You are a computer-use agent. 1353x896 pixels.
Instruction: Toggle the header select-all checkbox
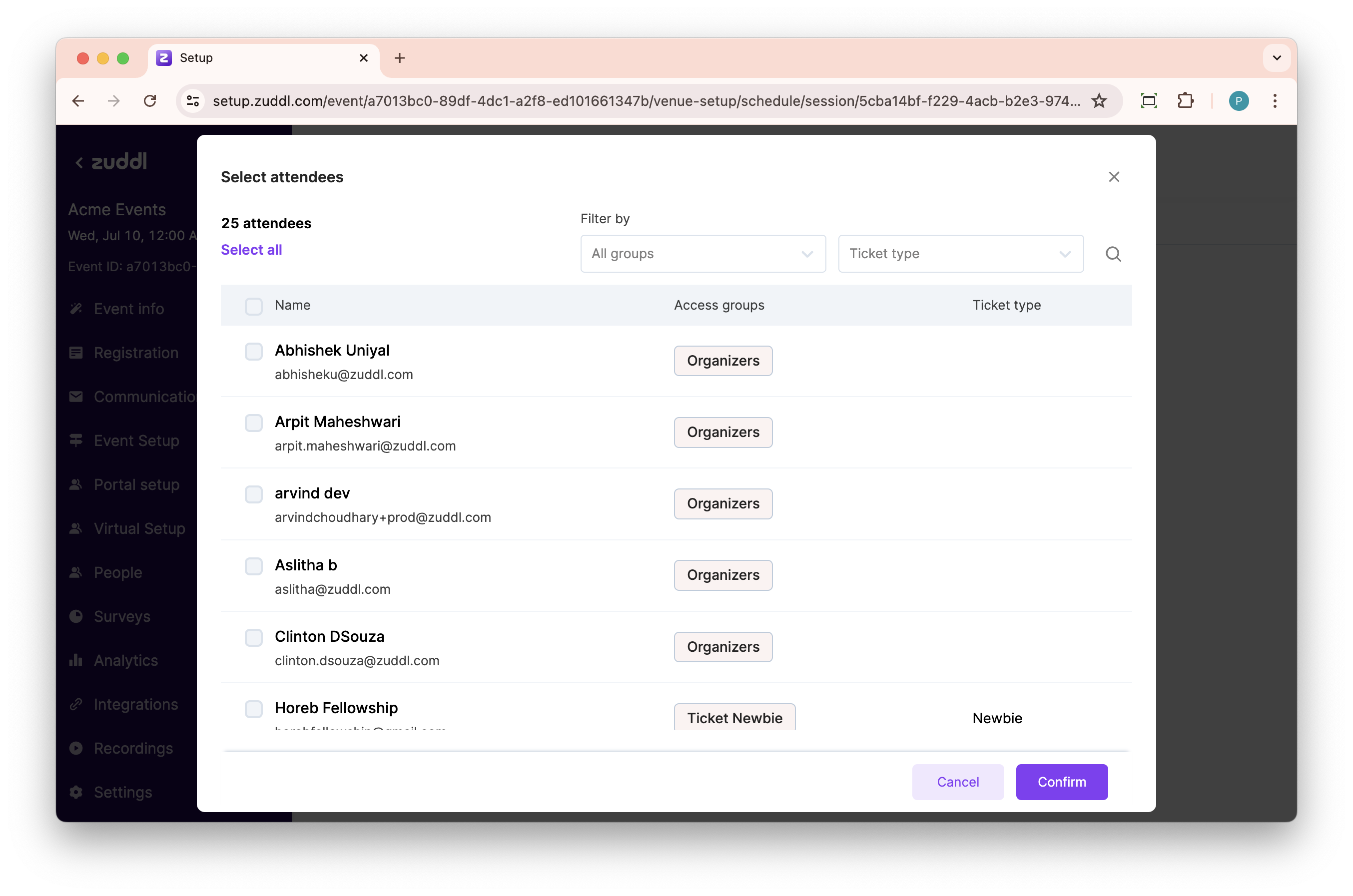(253, 306)
